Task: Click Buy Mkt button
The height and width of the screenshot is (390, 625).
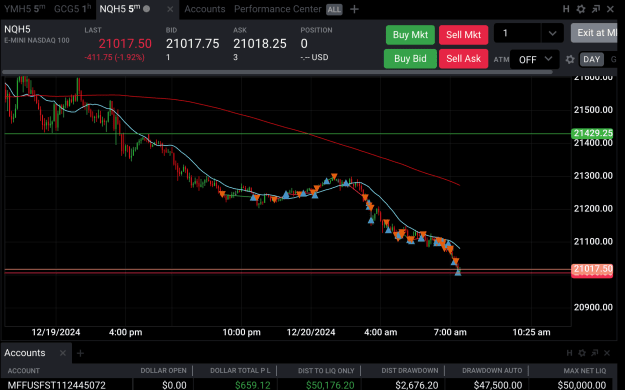Action: [410, 35]
